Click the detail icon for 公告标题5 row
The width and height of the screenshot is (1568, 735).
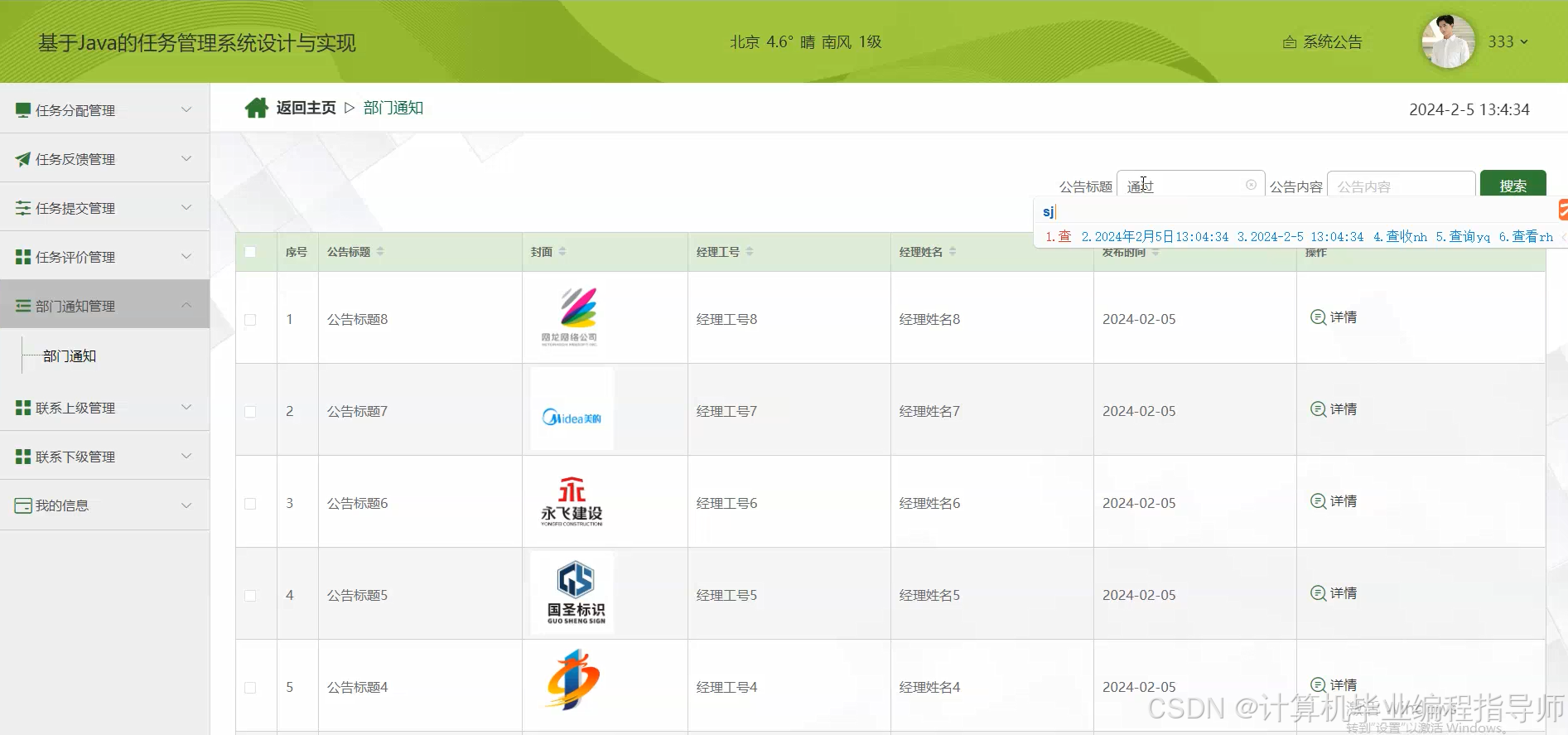click(1318, 592)
